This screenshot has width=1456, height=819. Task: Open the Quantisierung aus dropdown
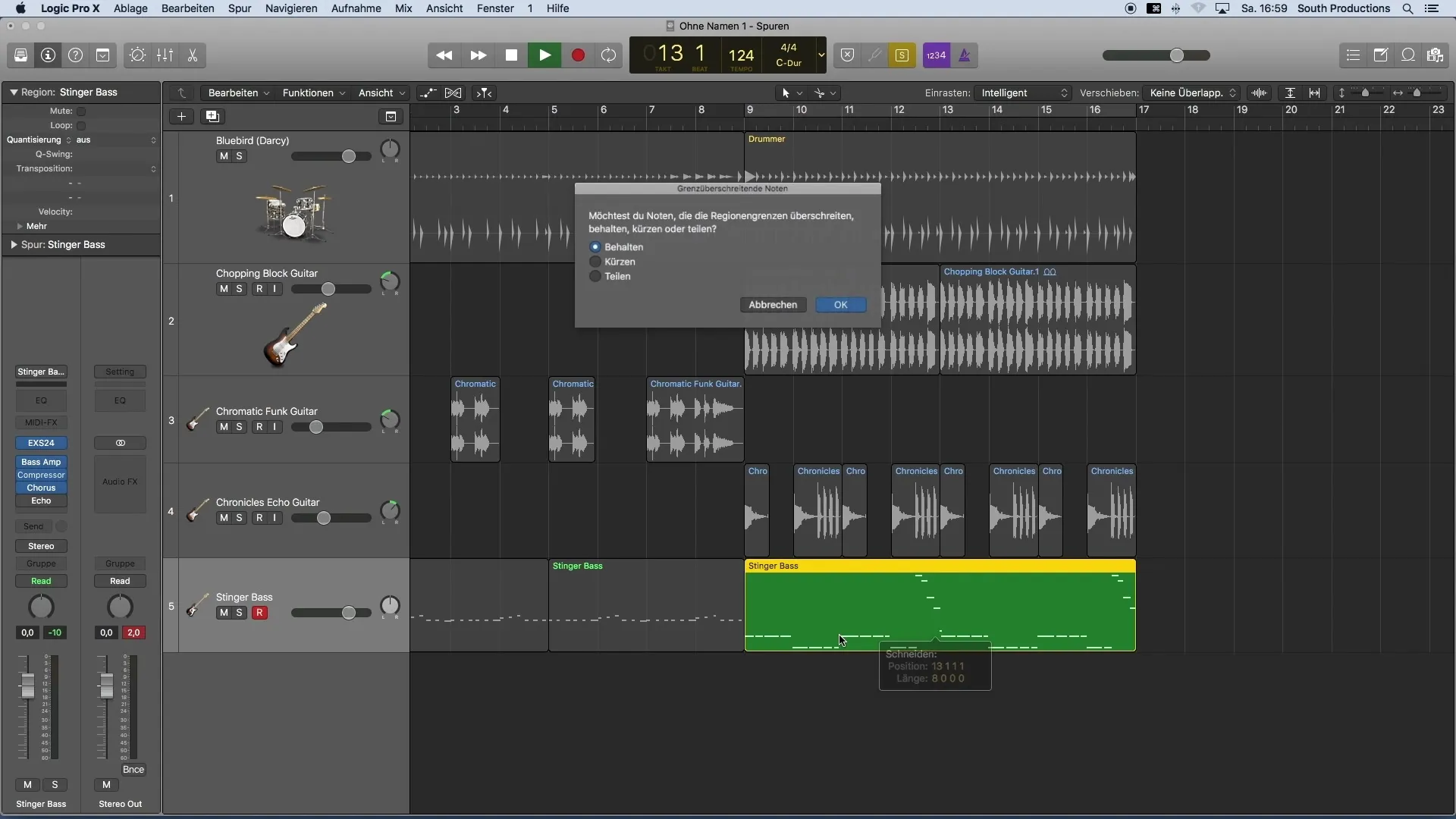(x=116, y=140)
